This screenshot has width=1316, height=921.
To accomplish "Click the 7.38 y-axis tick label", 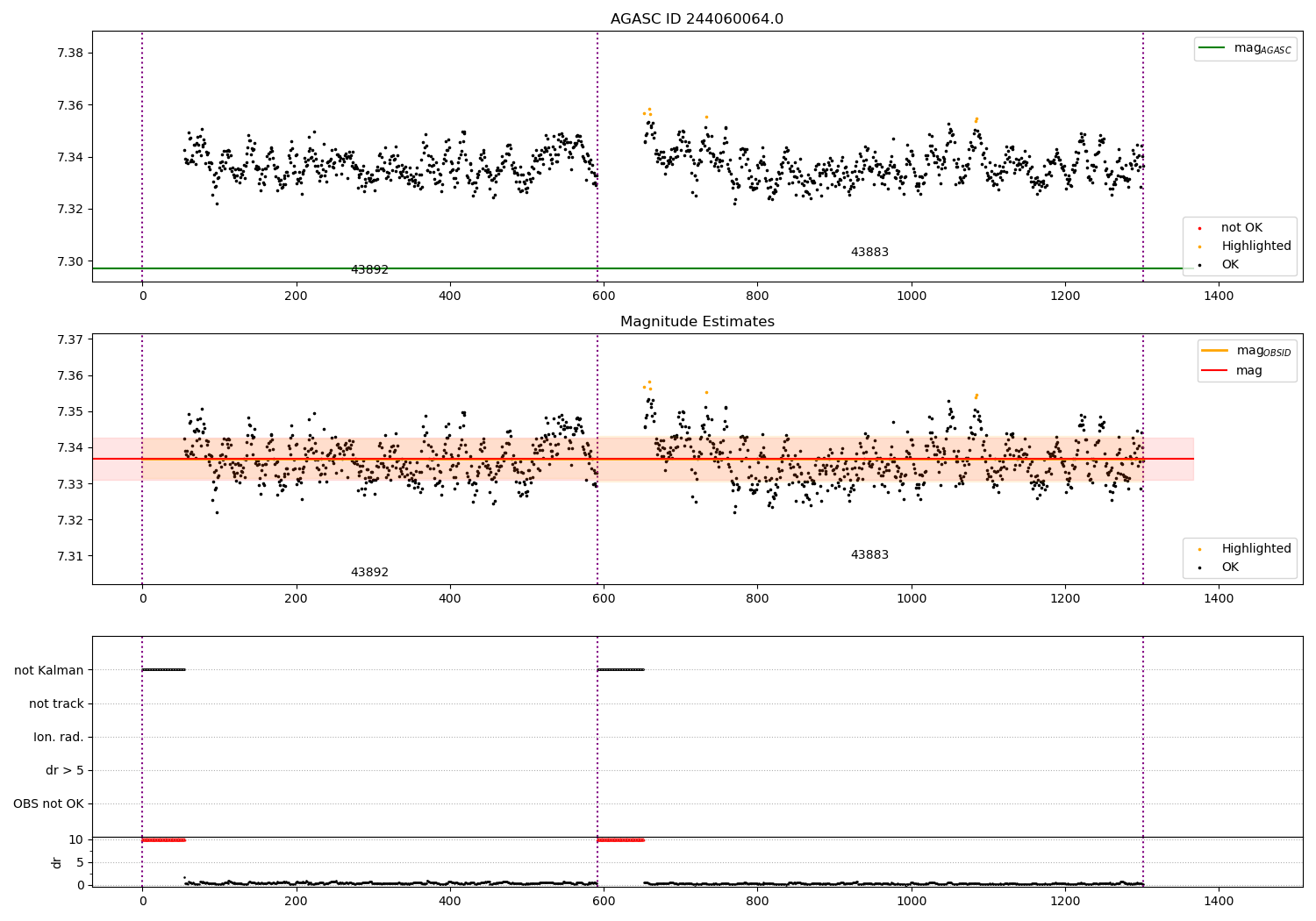I will click(x=68, y=54).
